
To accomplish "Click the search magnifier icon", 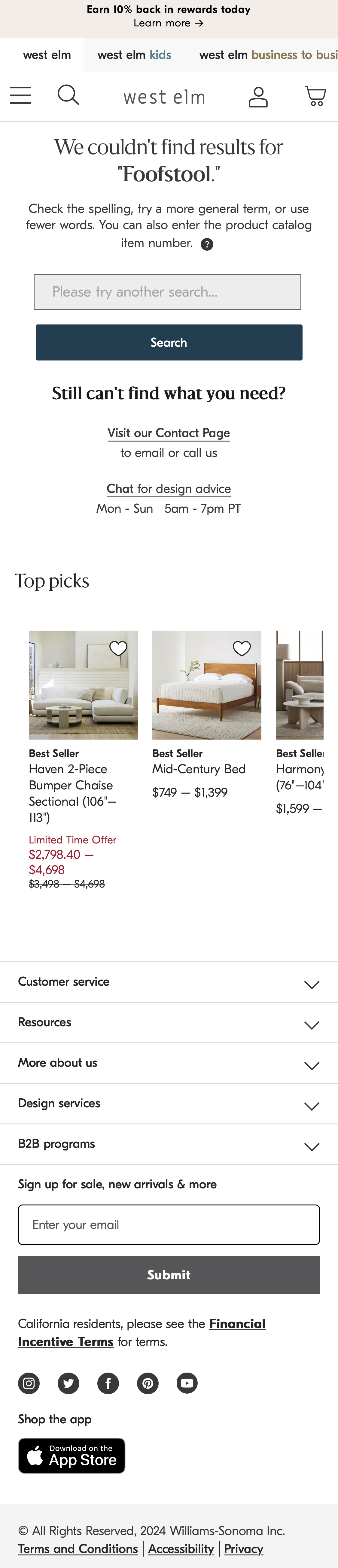I will tap(68, 95).
